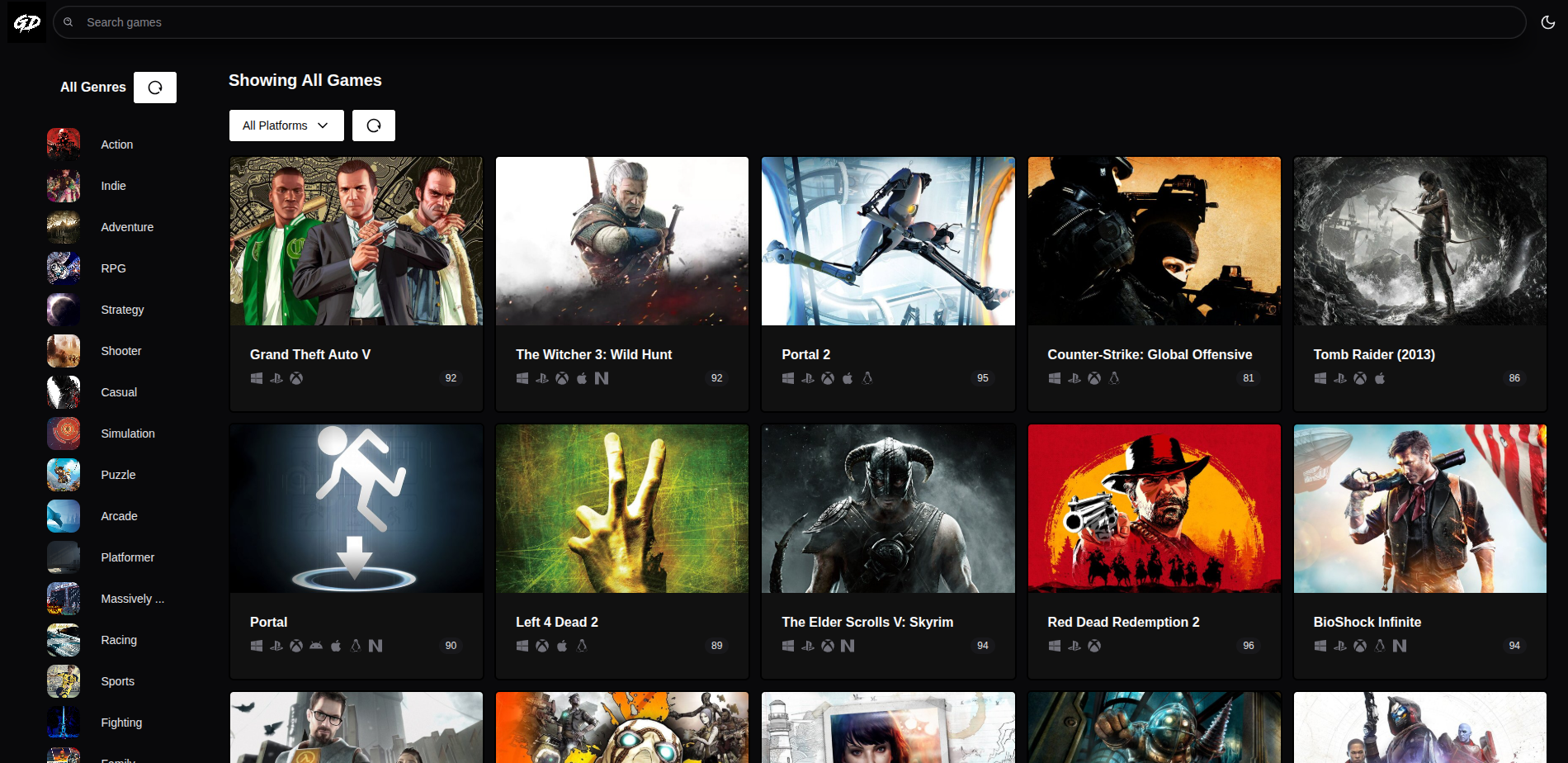Open the Puzzle genre

pos(118,475)
